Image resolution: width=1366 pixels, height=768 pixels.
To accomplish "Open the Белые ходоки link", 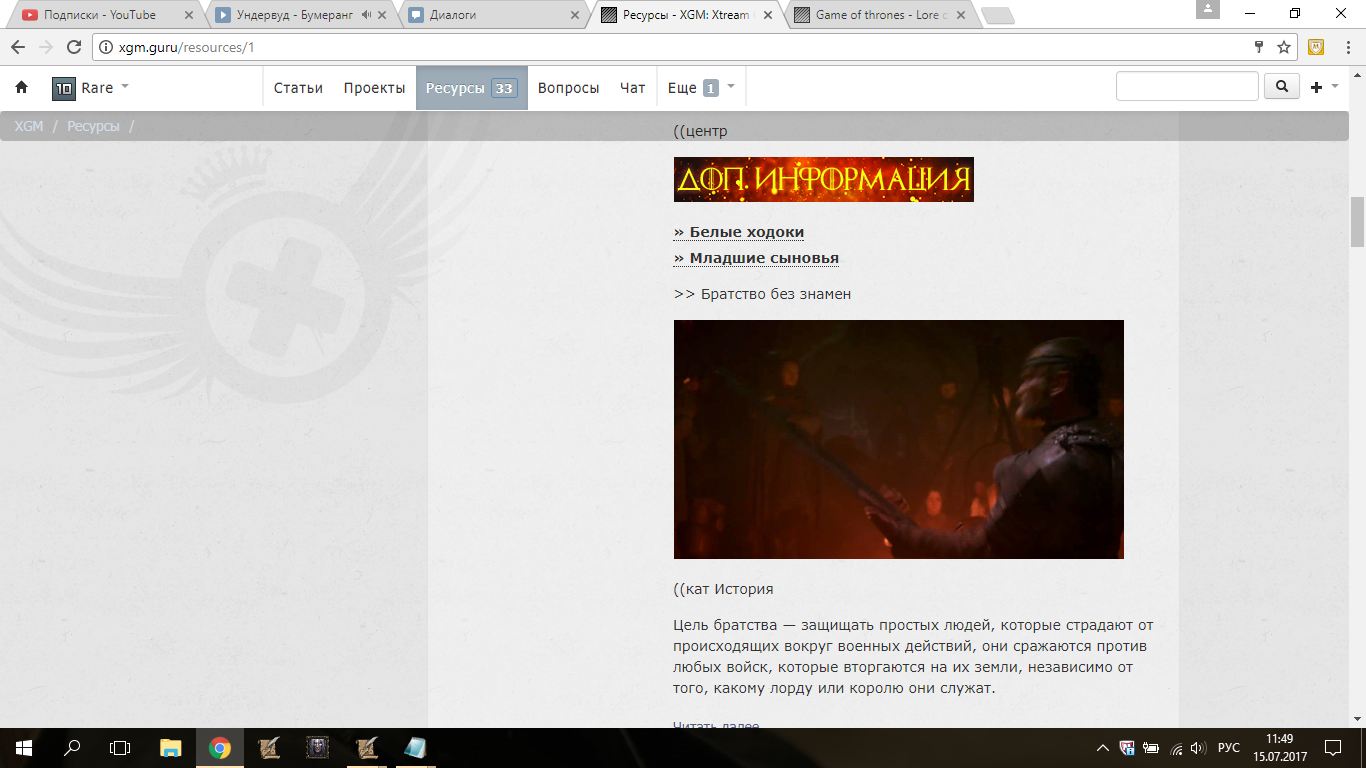I will [x=739, y=232].
